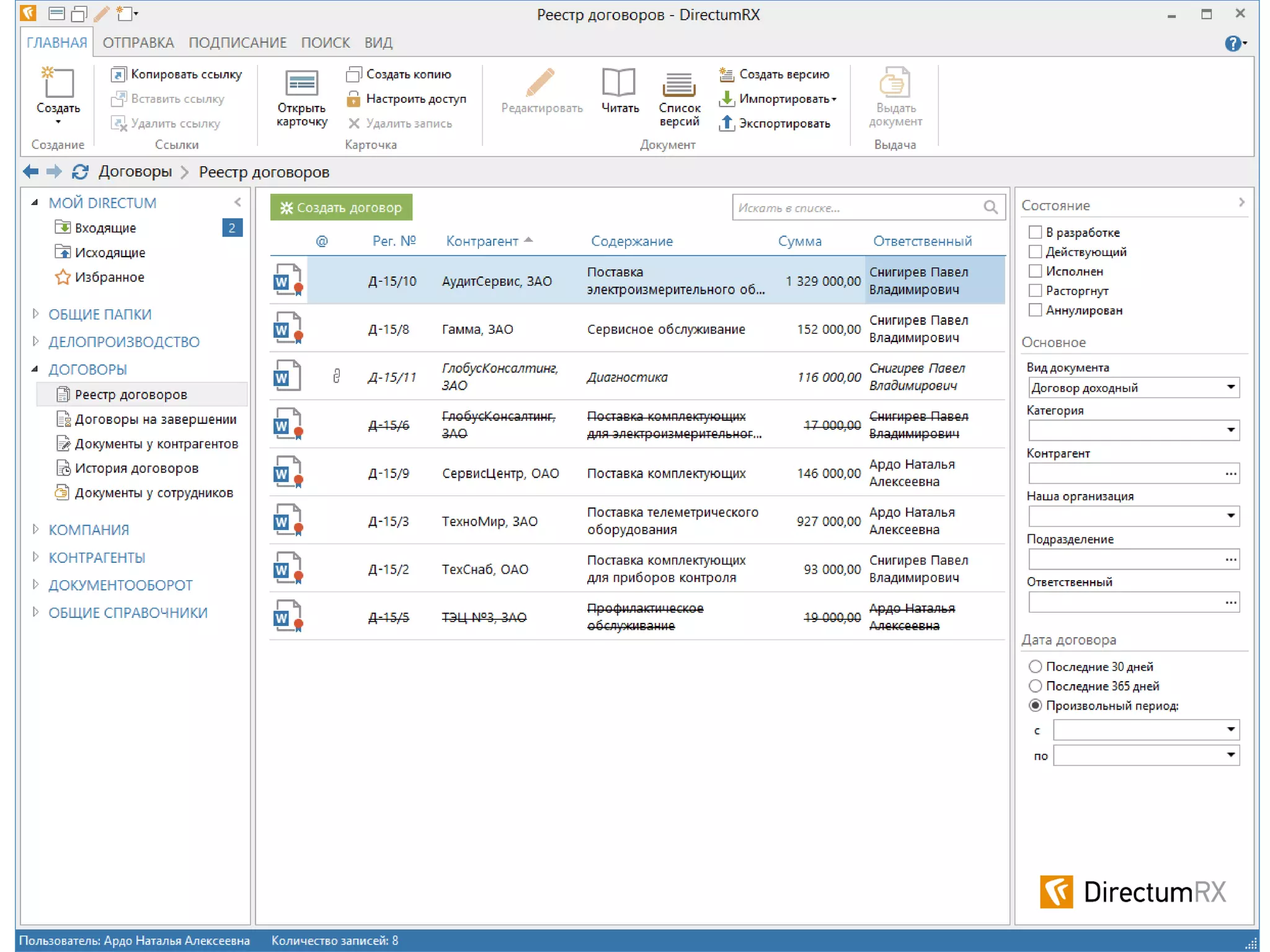Open the ПОИСК ribbon tab
Screen dimensions: 1270x952
[x=325, y=43]
